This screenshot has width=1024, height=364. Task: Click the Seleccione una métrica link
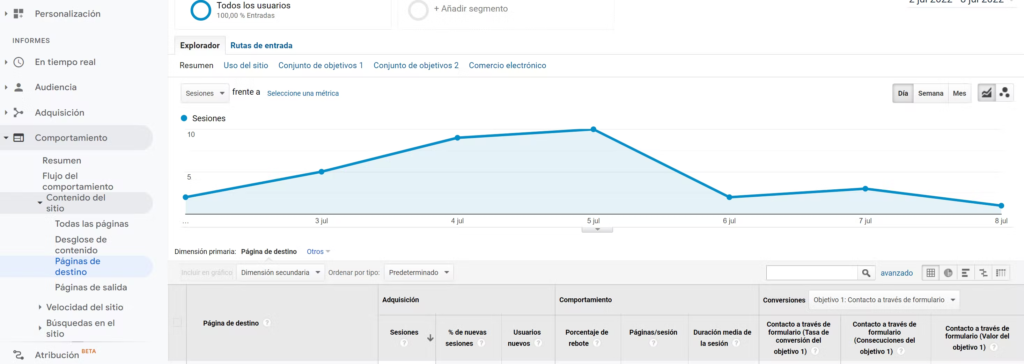[x=303, y=93]
